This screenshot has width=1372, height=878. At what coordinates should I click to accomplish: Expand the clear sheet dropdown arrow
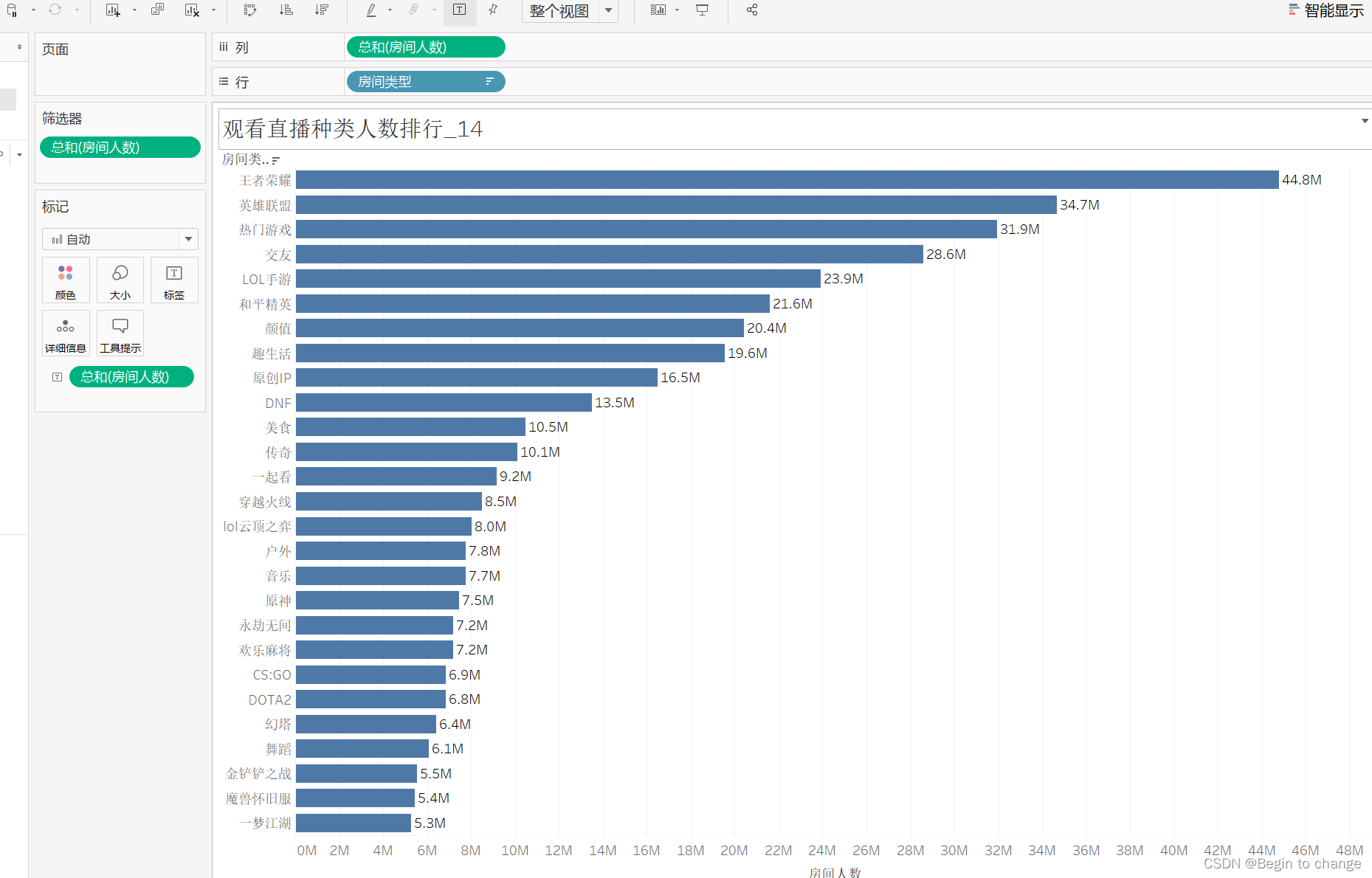click(213, 10)
